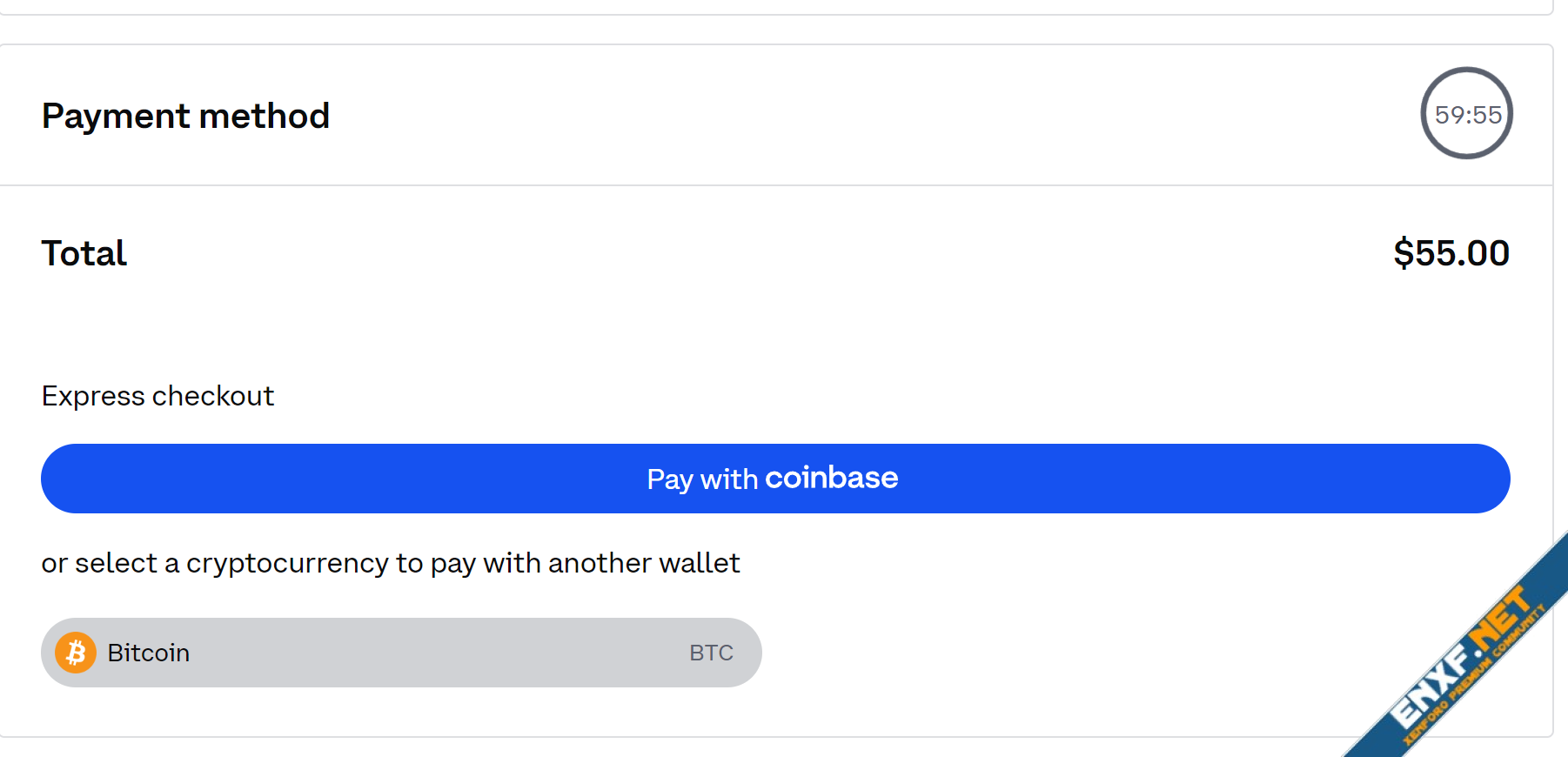Click the Express checkout label

(157, 396)
